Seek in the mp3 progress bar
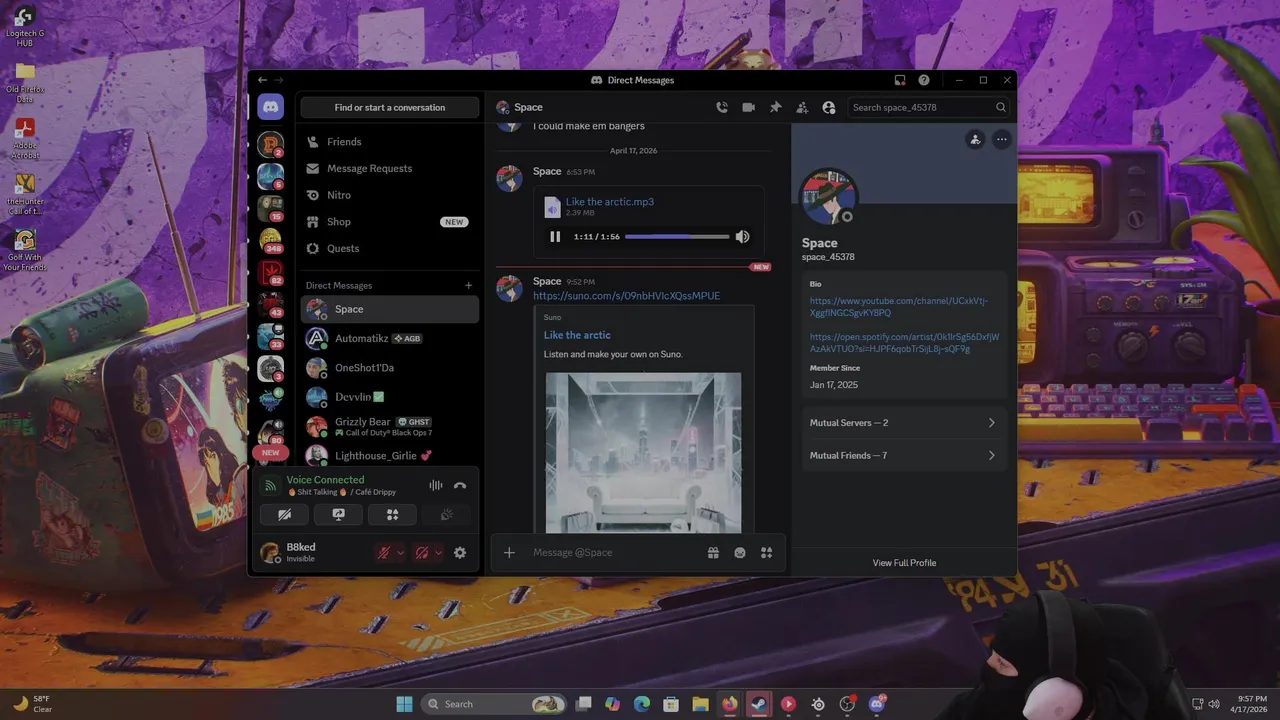This screenshot has height=720, width=1280. 677,237
